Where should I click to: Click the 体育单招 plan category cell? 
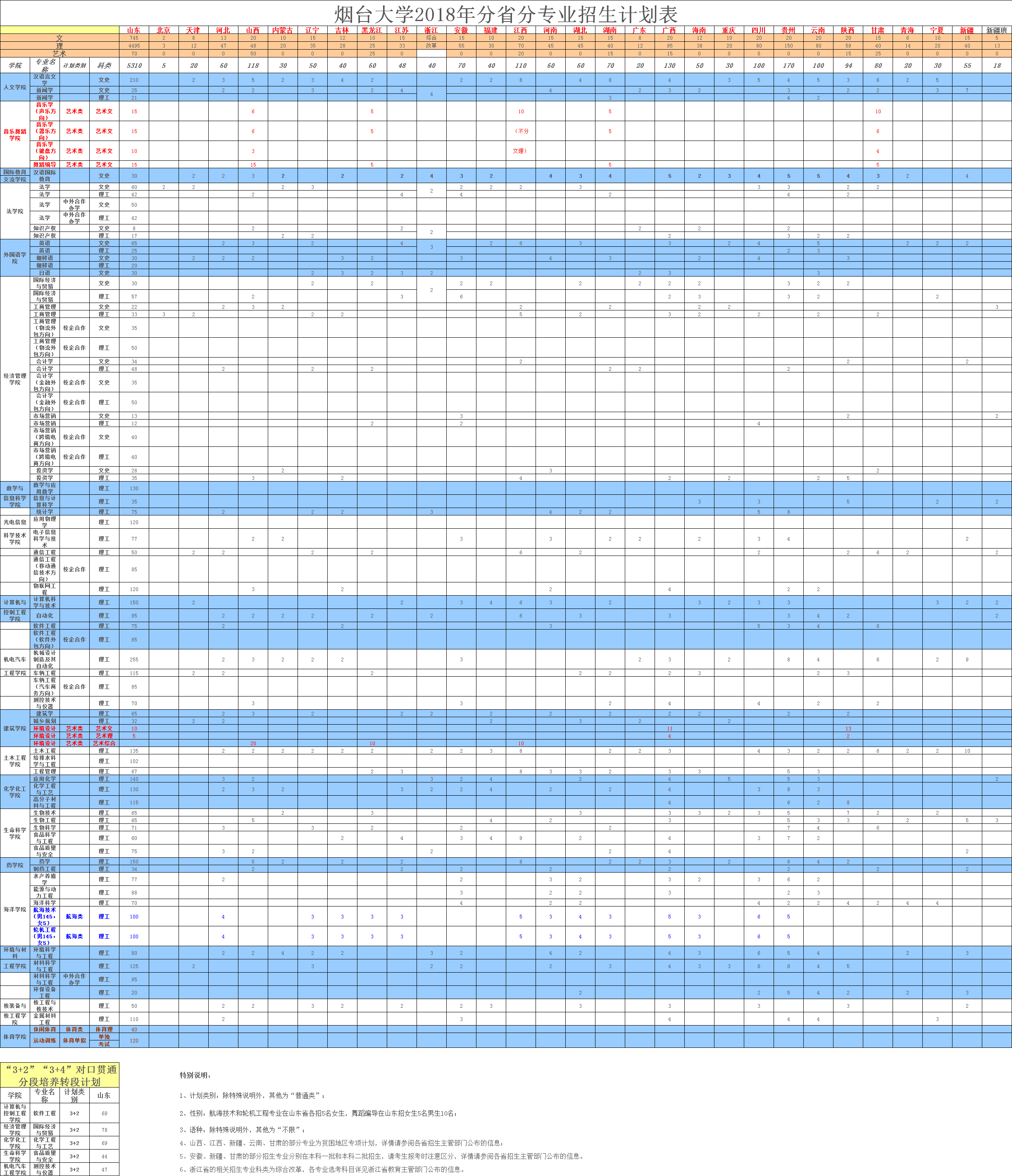(74, 1040)
